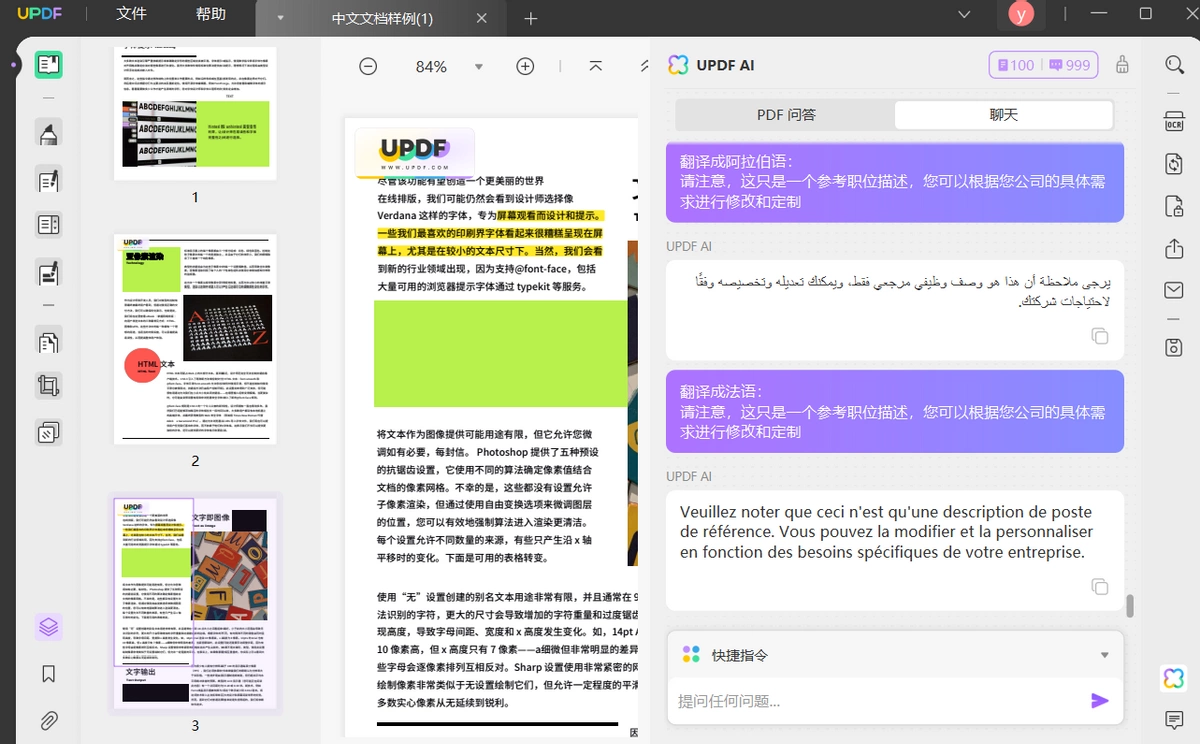Select page 1 thumbnail

[x=195, y=114]
